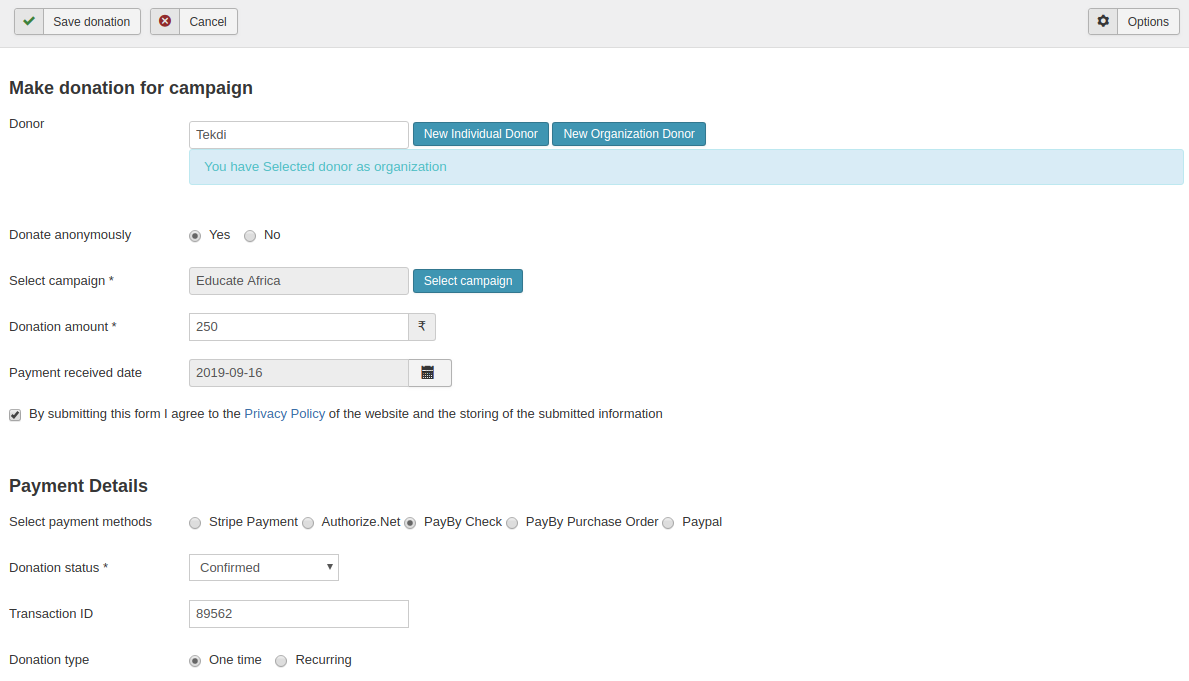Open the Donation status dropdown
This screenshot has width=1189, height=681.
tap(264, 568)
